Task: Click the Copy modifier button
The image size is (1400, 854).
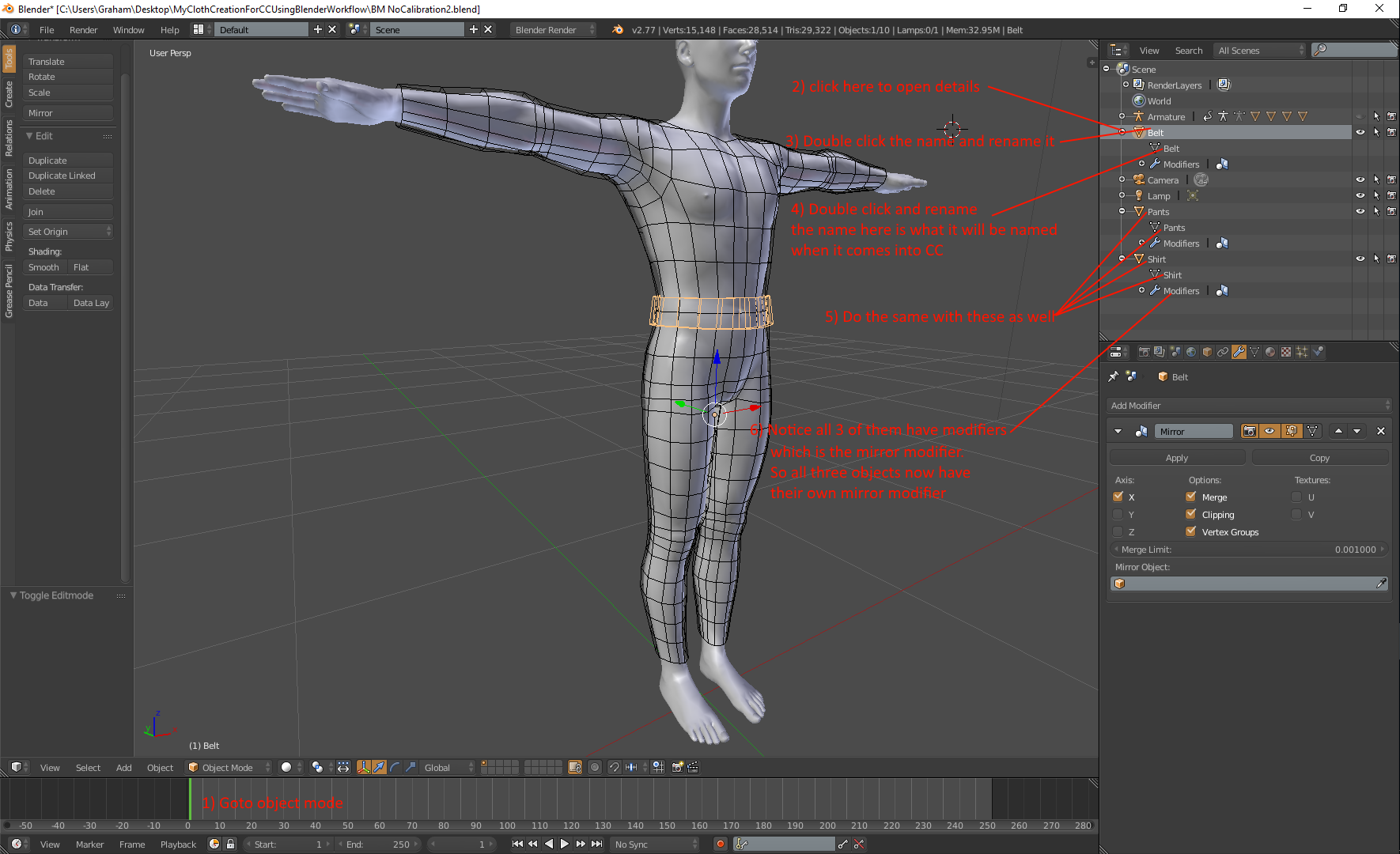Action: point(1319,457)
